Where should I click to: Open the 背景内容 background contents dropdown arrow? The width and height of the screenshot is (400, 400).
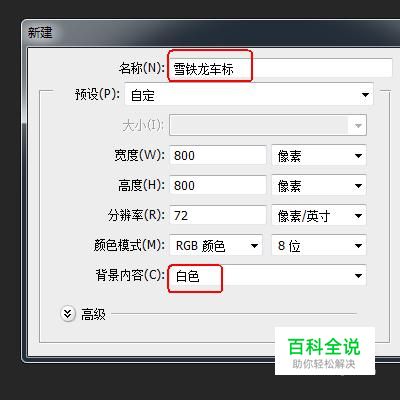point(358,276)
